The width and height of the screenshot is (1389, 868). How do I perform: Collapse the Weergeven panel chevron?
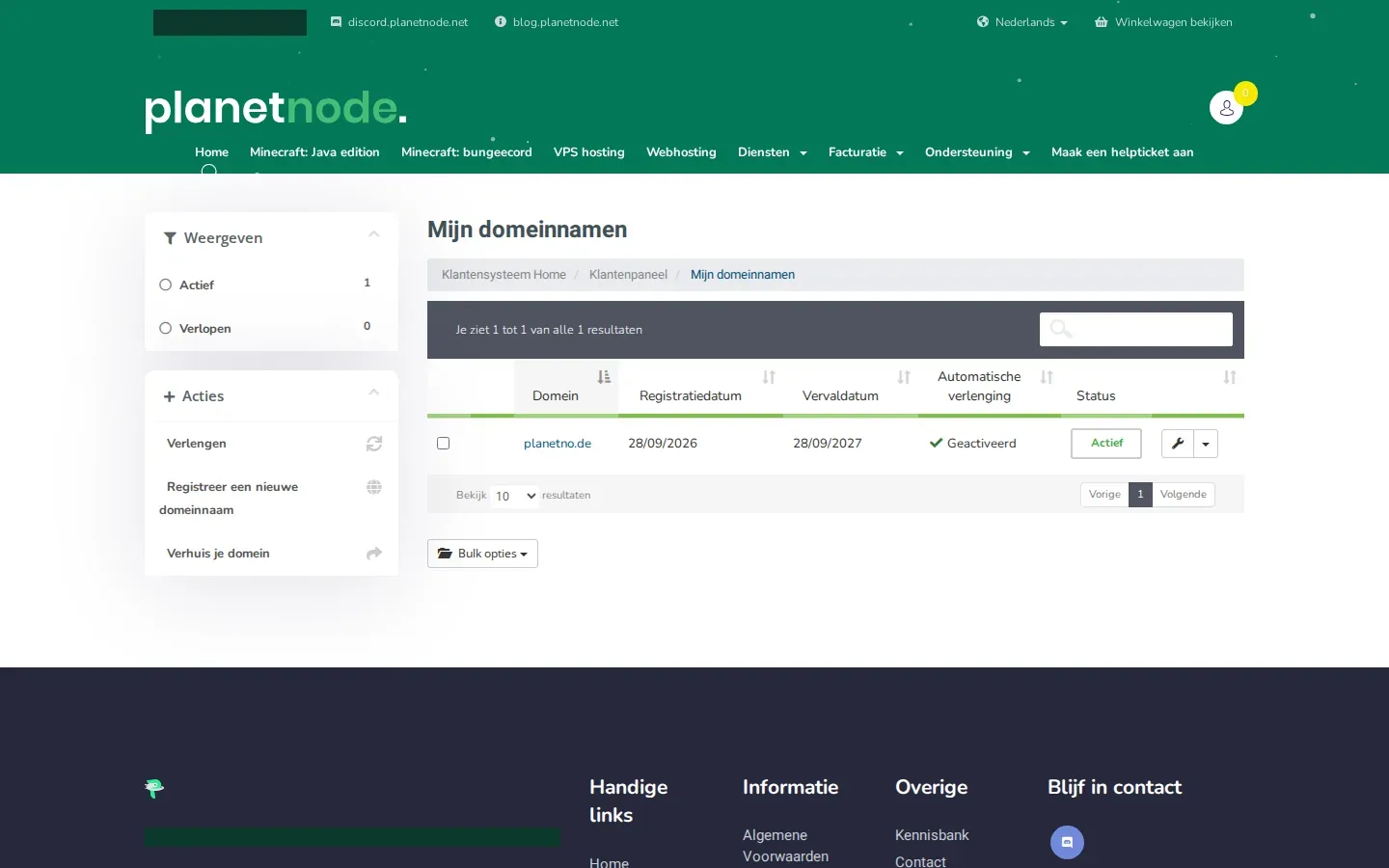pyautogui.click(x=374, y=234)
